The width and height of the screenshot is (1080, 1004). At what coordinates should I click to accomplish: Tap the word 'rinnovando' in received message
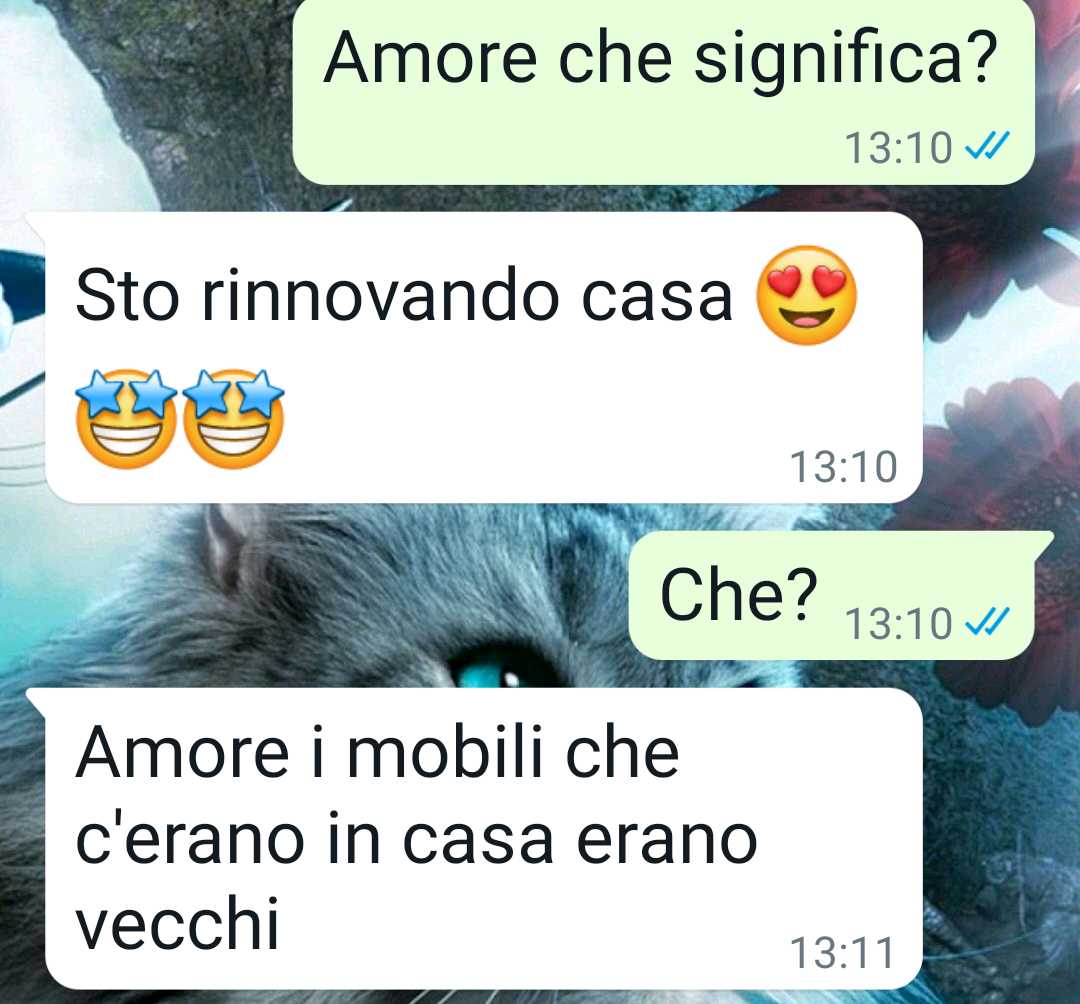pyautogui.click(x=380, y=296)
